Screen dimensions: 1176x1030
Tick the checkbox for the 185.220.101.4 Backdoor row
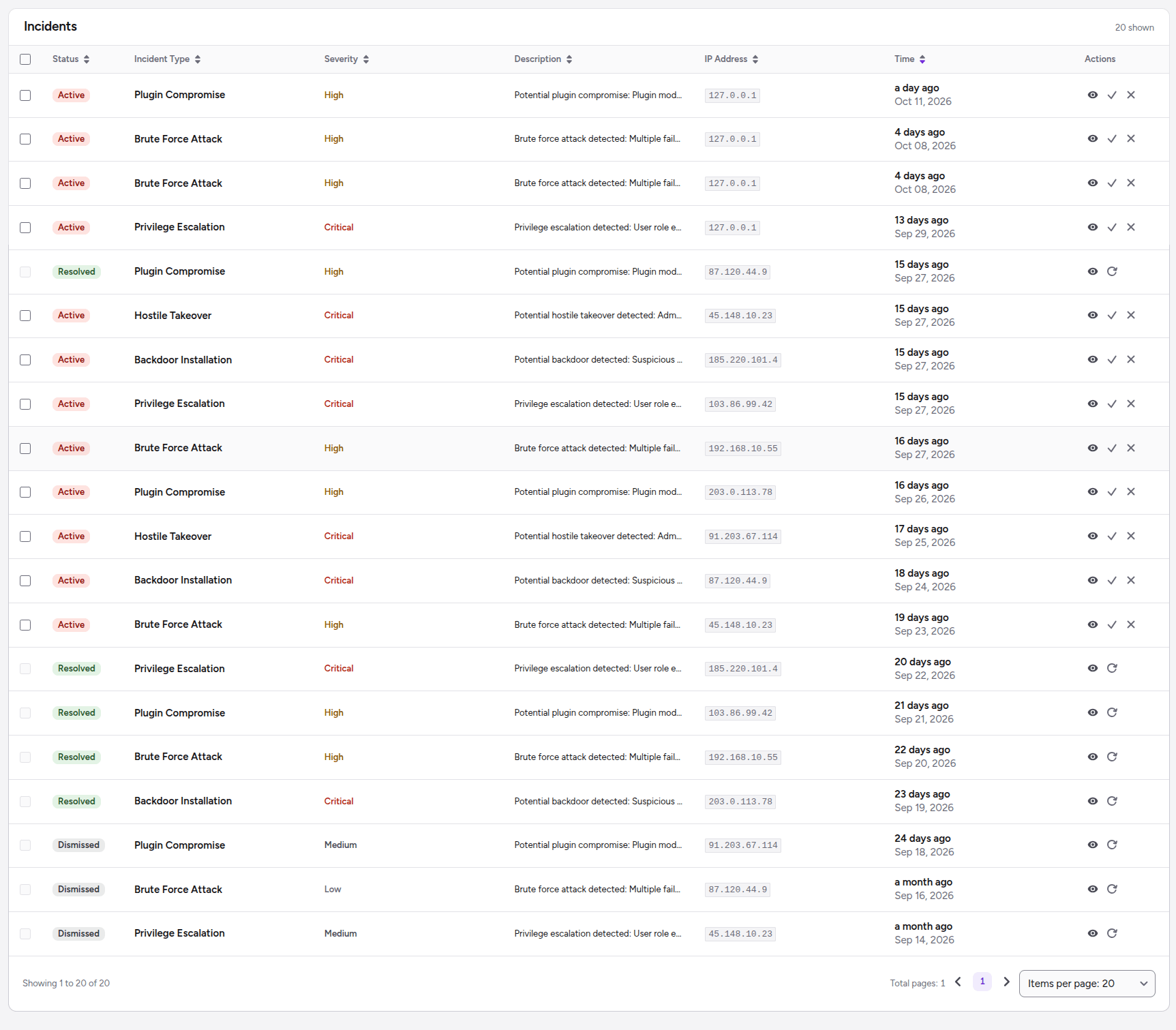(25, 359)
